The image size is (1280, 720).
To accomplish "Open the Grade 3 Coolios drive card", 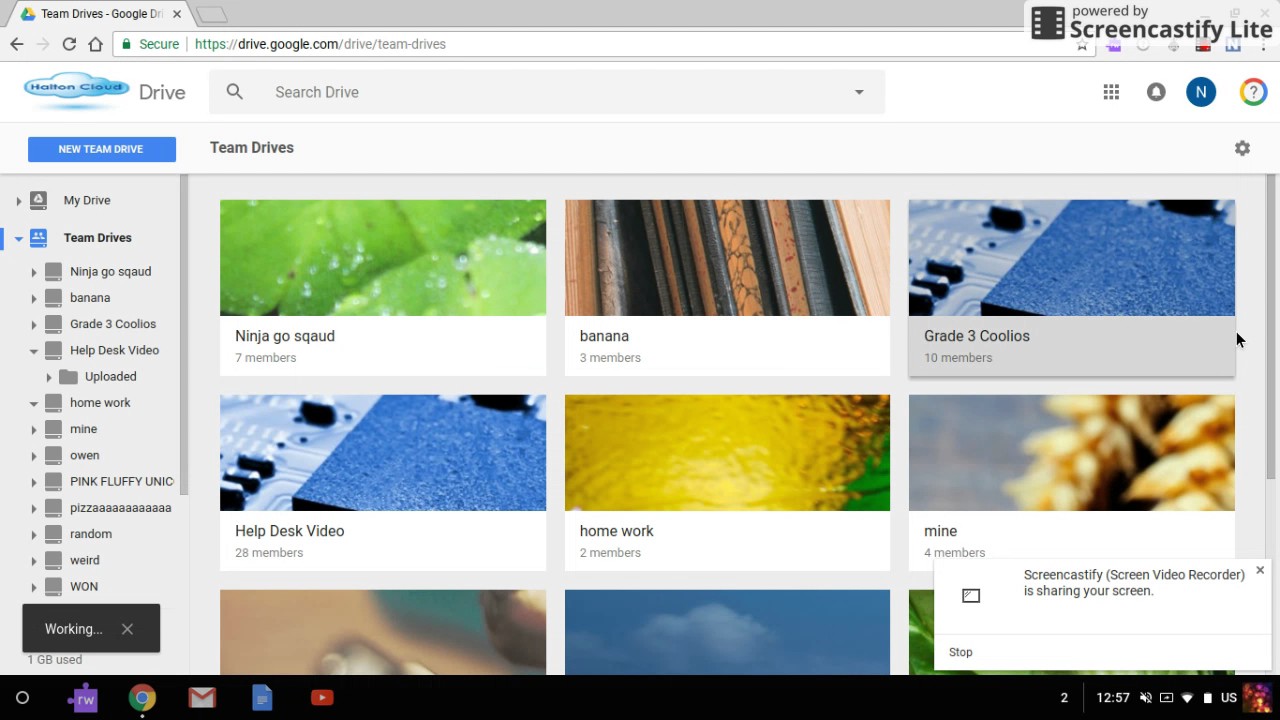I will pos(1071,288).
